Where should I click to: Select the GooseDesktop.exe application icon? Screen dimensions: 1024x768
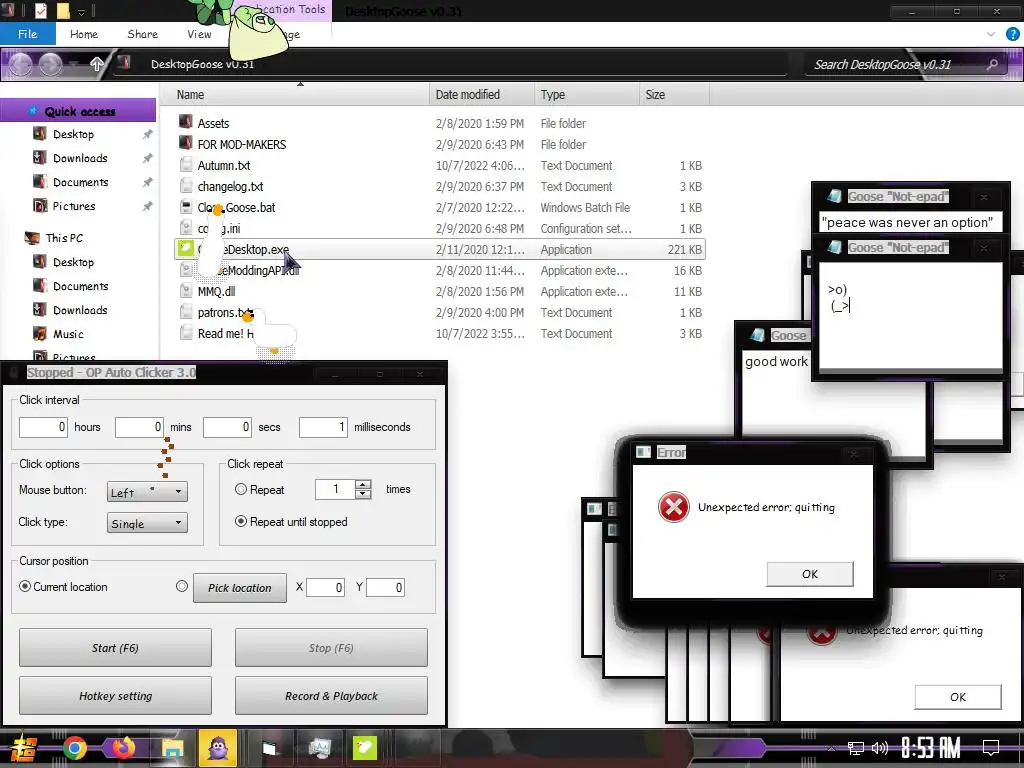(186, 249)
